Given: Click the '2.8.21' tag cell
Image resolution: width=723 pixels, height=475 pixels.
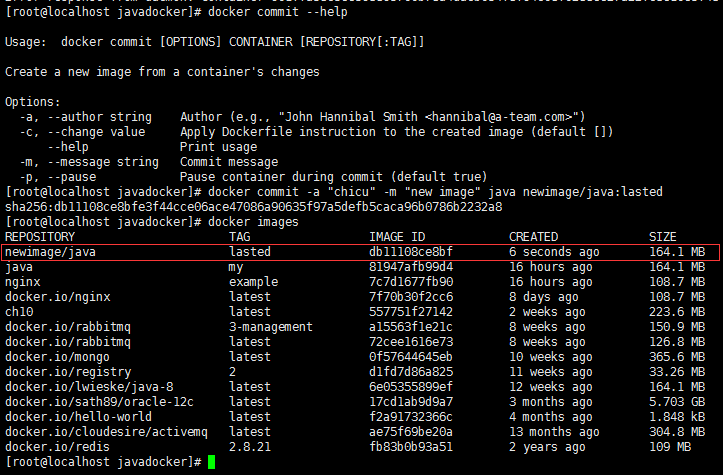Looking at the screenshot, I should (250, 446).
